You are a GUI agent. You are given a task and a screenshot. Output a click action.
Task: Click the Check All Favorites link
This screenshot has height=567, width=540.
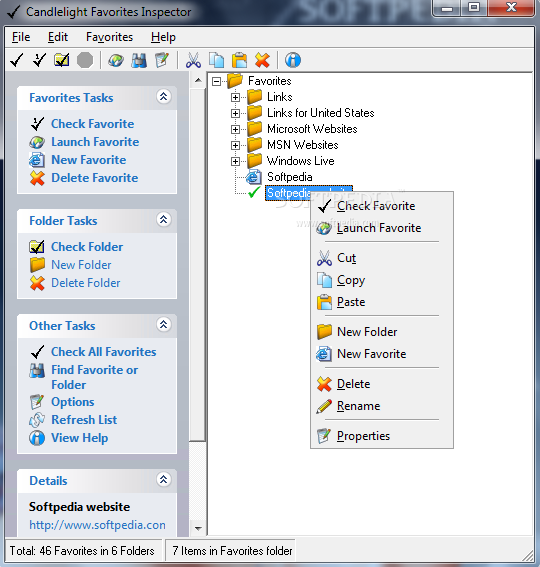(104, 352)
